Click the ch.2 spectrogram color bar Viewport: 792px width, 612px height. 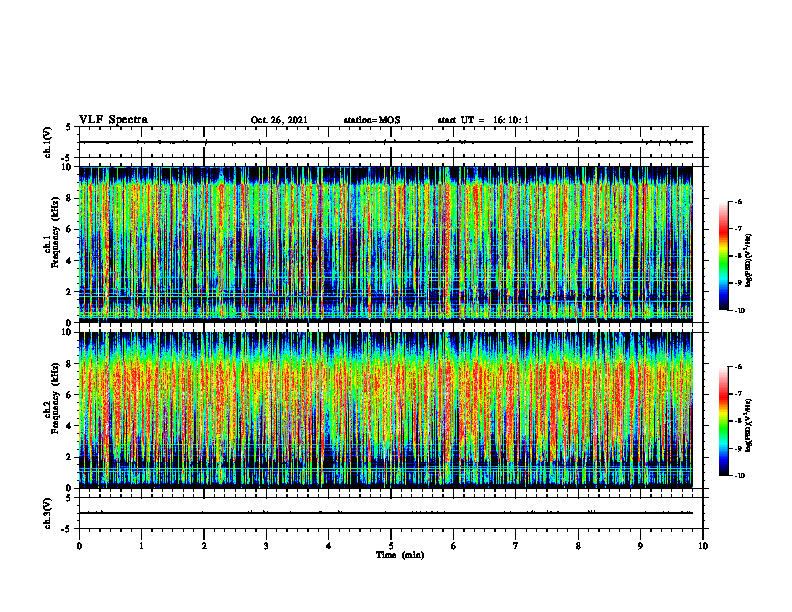click(x=723, y=421)
